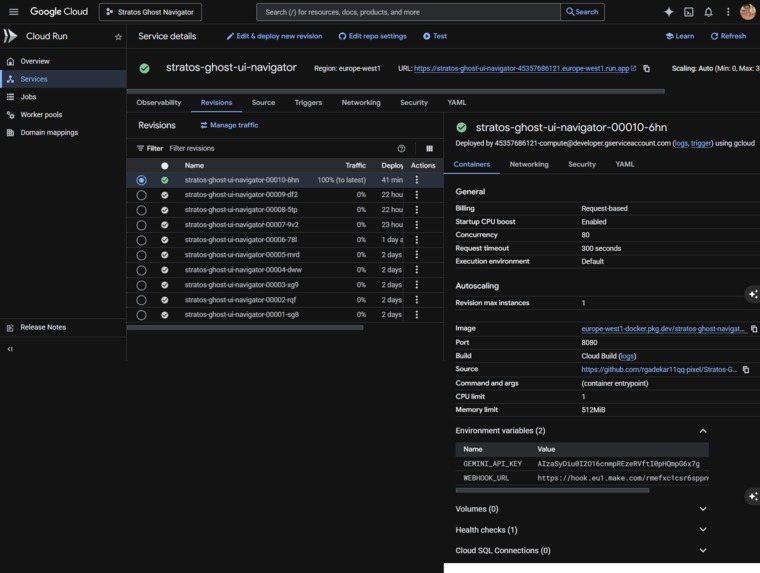Click the header Search button
760x573 pixels.
pos(582,12)
